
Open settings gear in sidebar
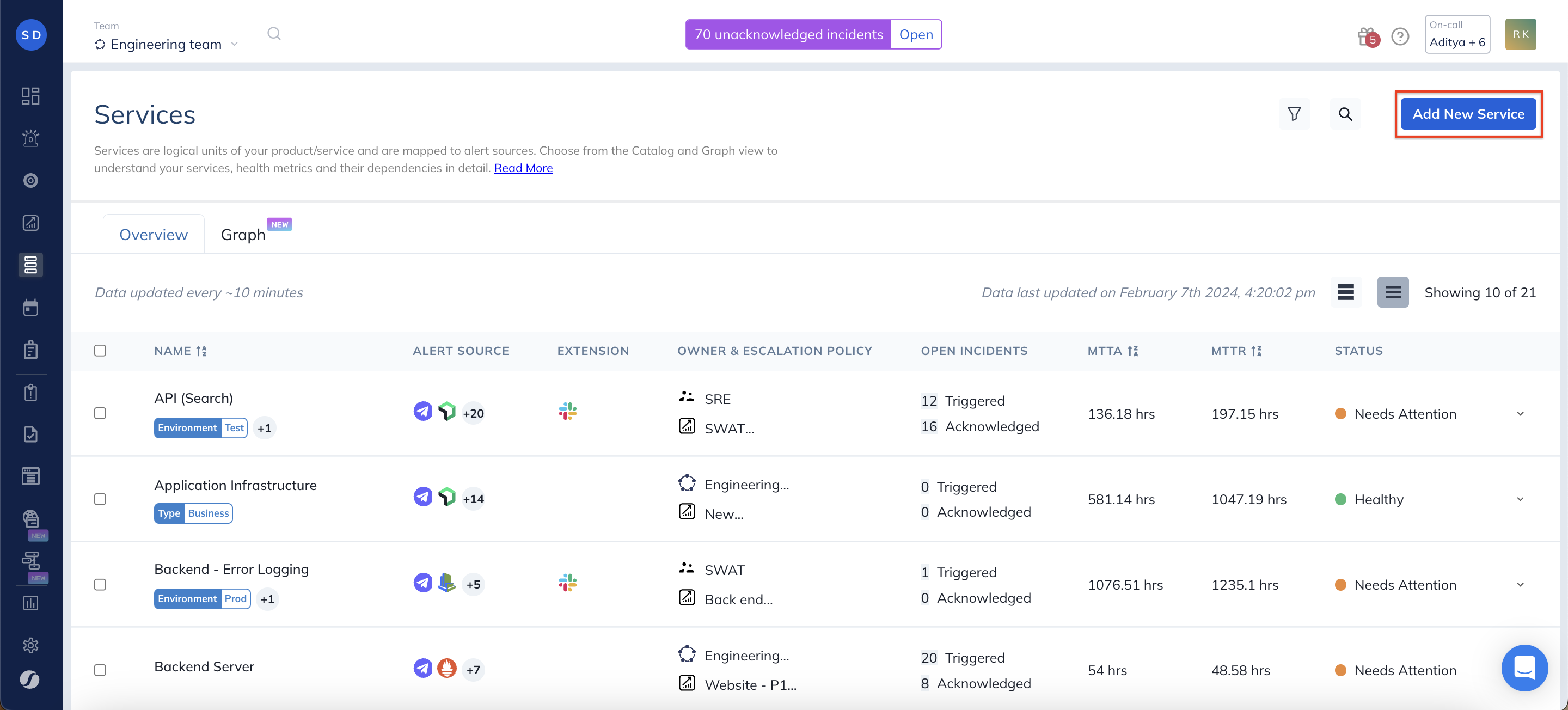(30, 645)
